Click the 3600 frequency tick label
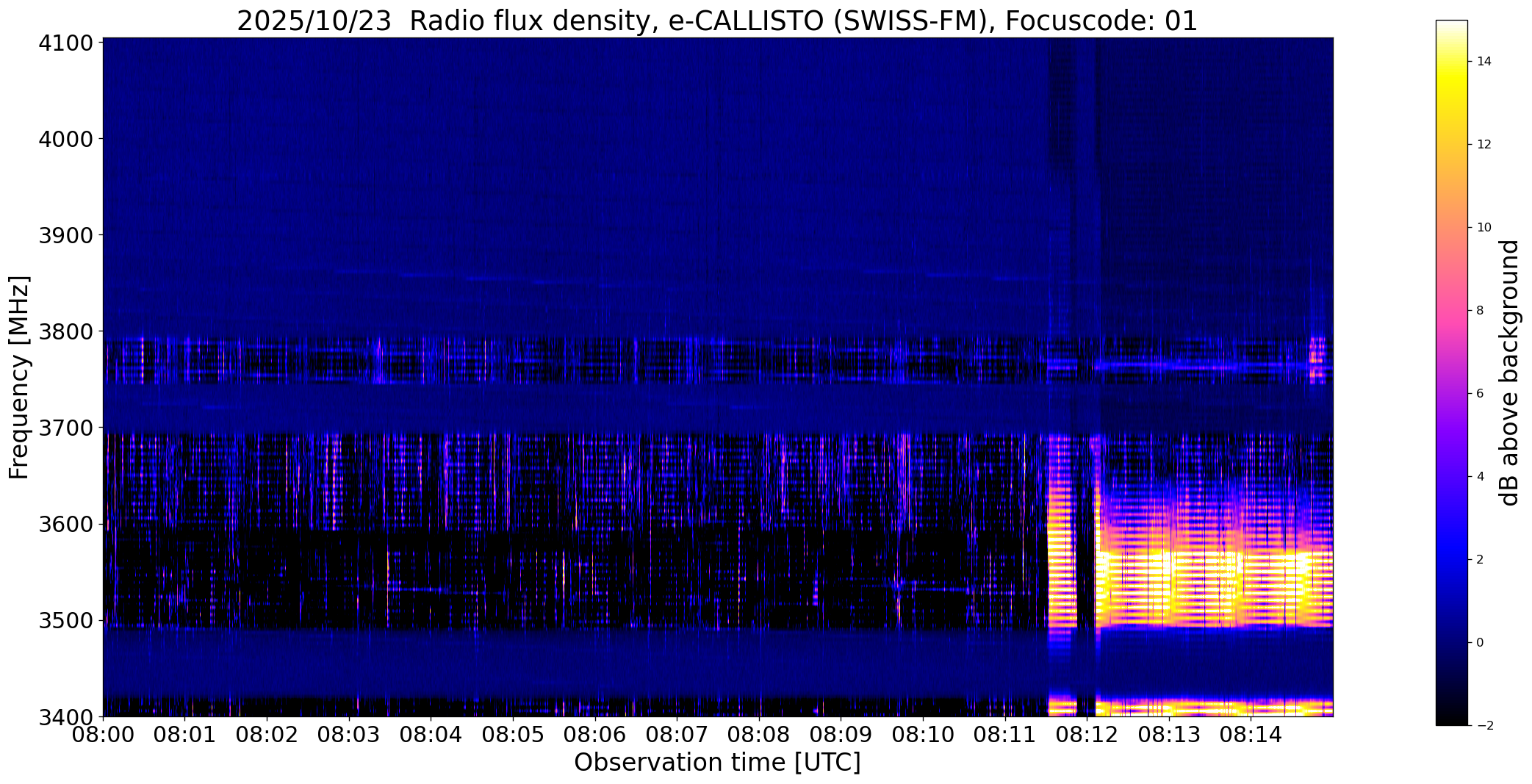The image size is (1532, 784). (x=65, y=525)
